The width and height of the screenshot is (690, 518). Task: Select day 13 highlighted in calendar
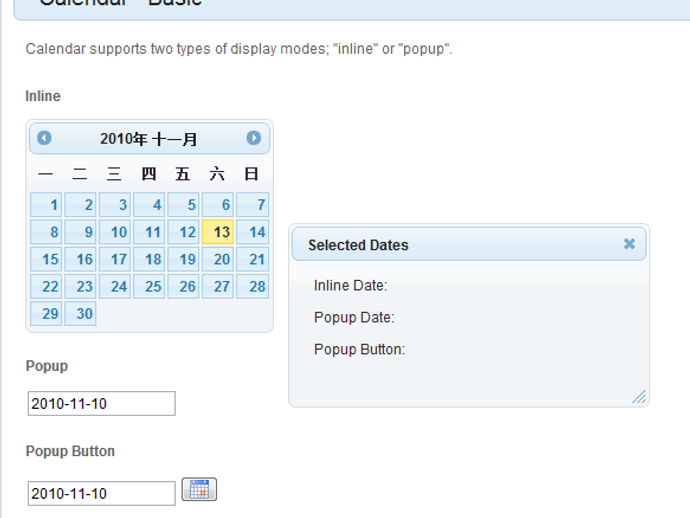coord(218,232)
